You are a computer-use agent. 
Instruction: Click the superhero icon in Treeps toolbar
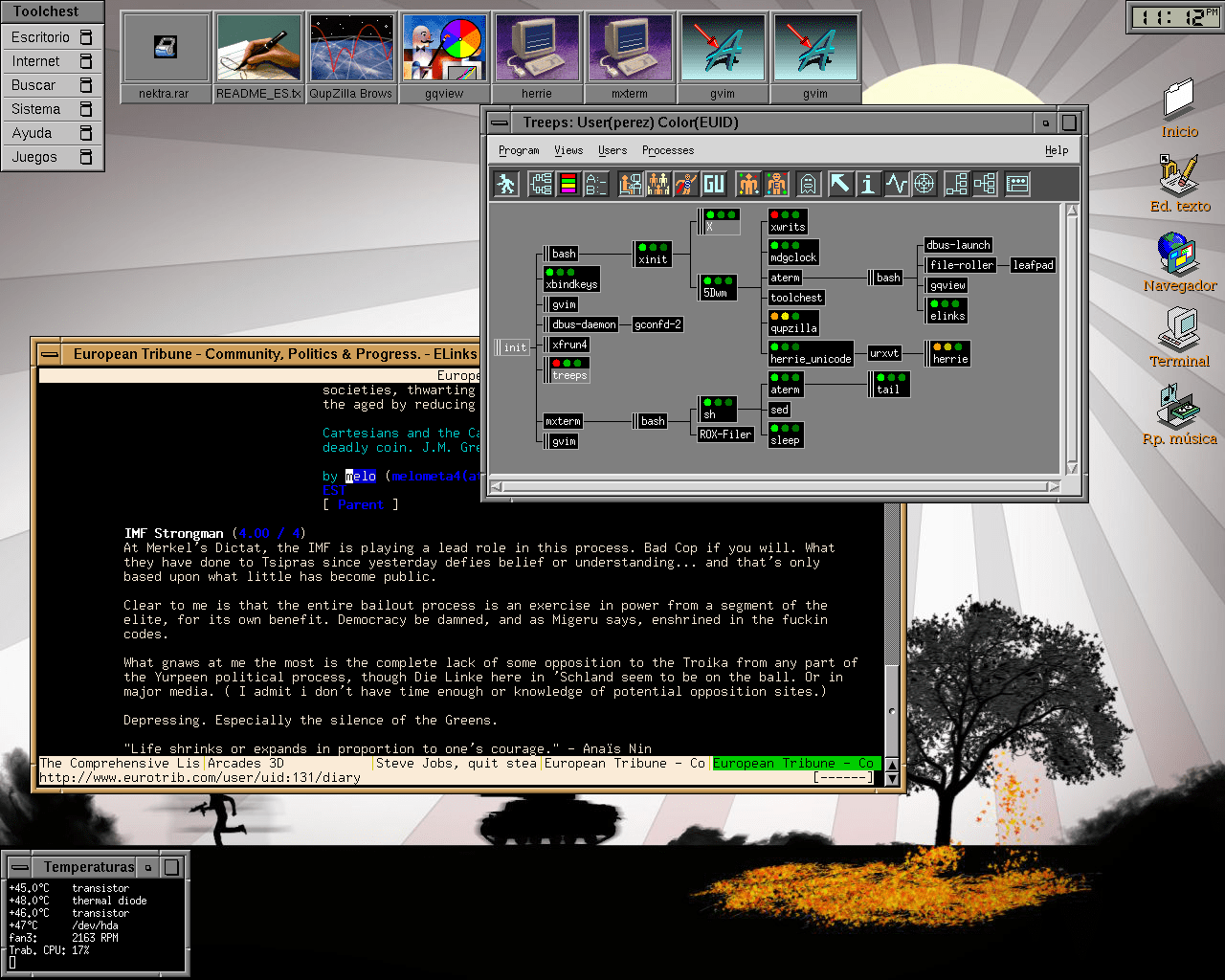click(686, 184)
